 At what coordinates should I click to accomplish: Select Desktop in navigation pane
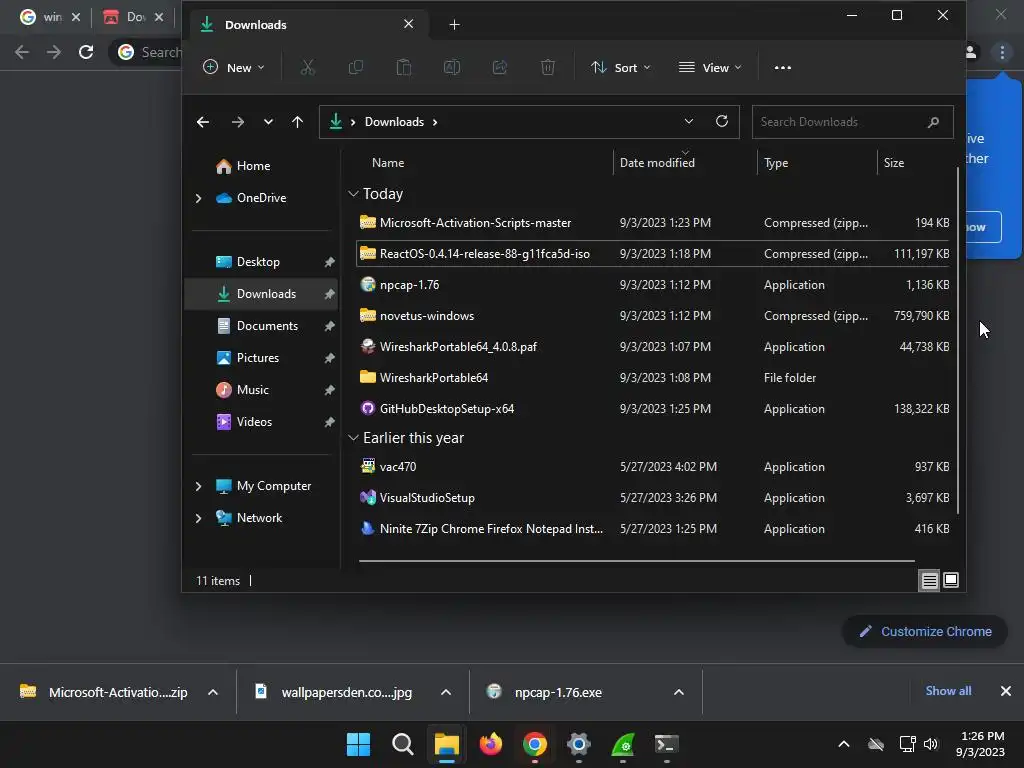click(263, 262)
